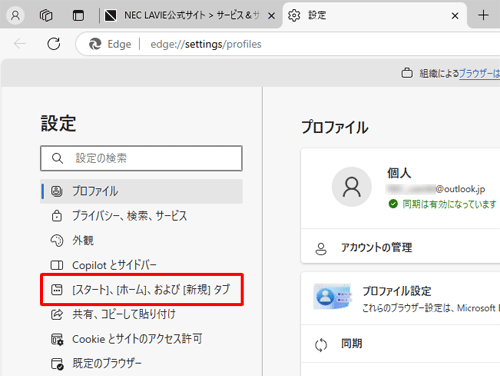Open プロファイル設定 row
This screenshot has width=500, height=376.
400,299
